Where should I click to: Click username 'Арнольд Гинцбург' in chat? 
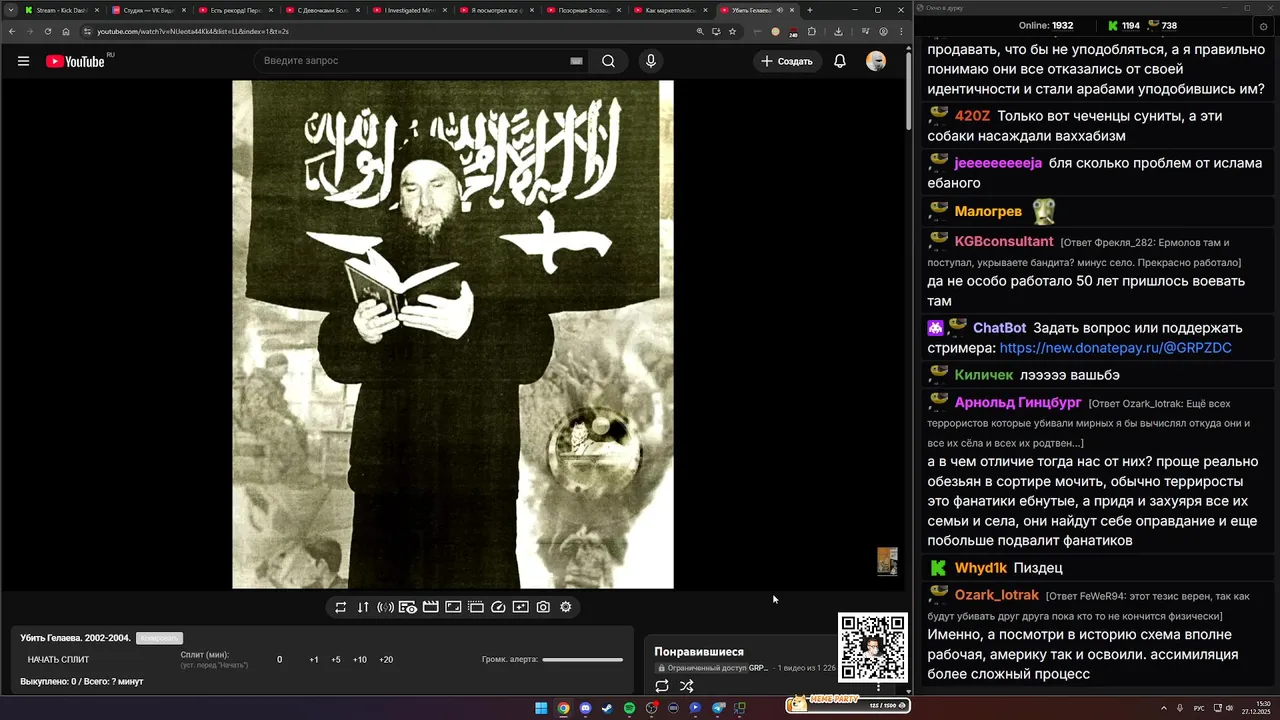(1018, 402)
